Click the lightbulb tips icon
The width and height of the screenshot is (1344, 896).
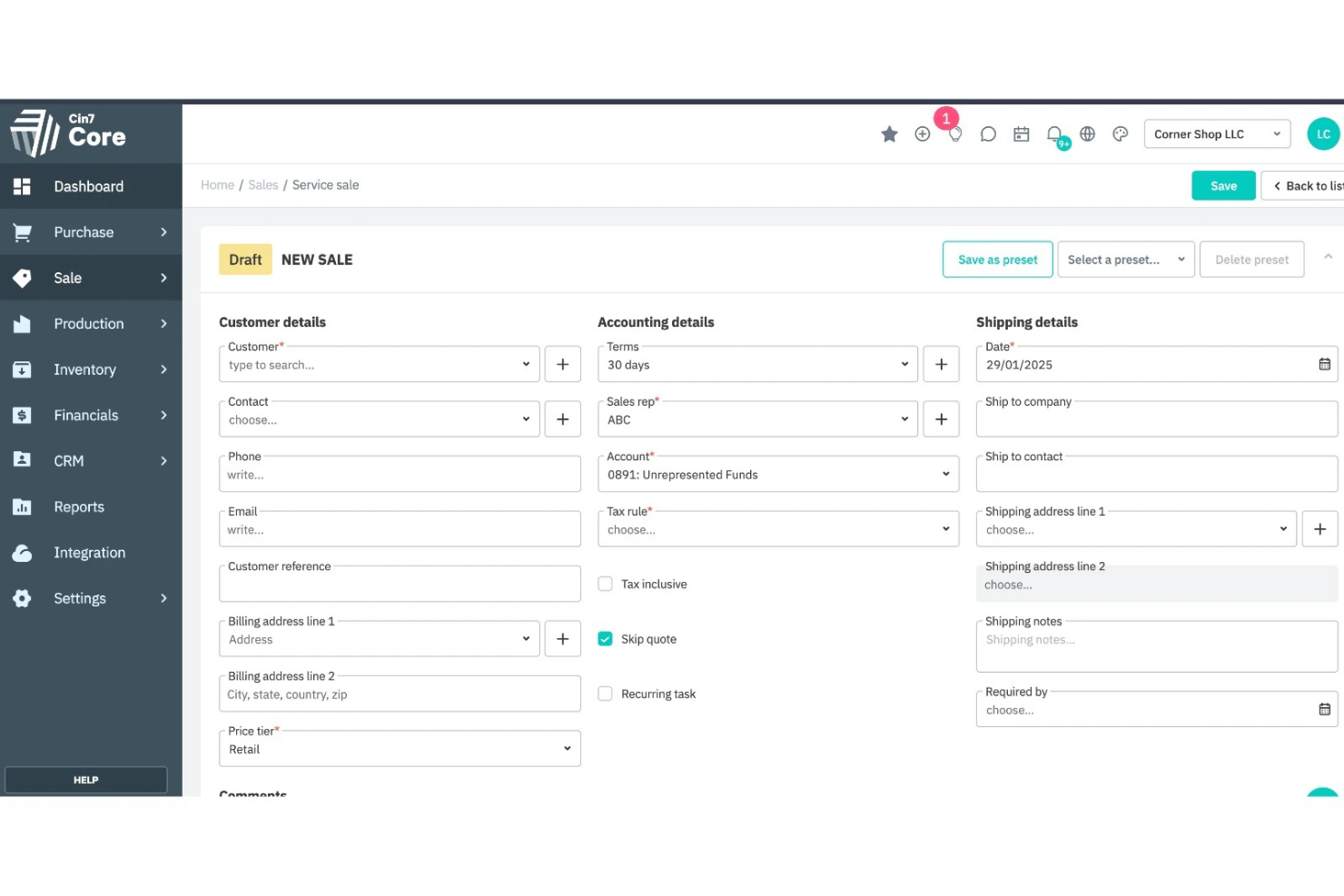[x=955, y=133]
